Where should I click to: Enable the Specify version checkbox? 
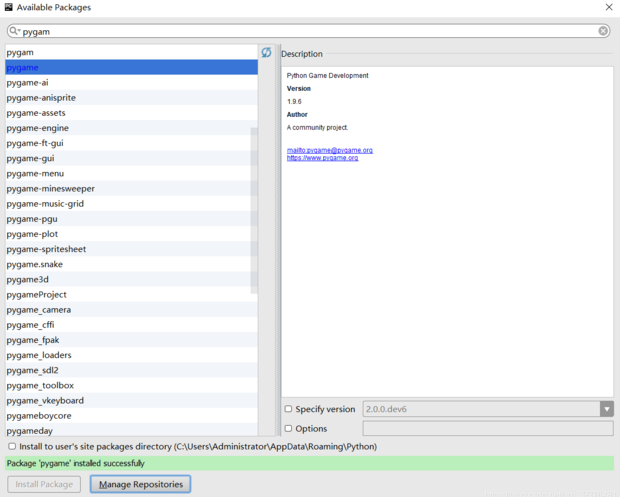tap(289, 409)
